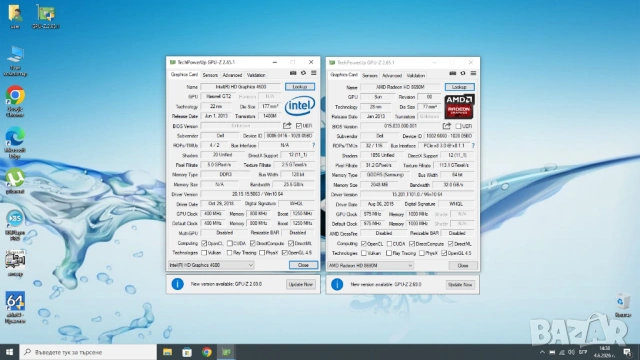The height and width of the screenshot is (360, 640).
Task: Click info icon beside the Intel window's update notice
Action: pyautogui.click(x=178, y=284)
